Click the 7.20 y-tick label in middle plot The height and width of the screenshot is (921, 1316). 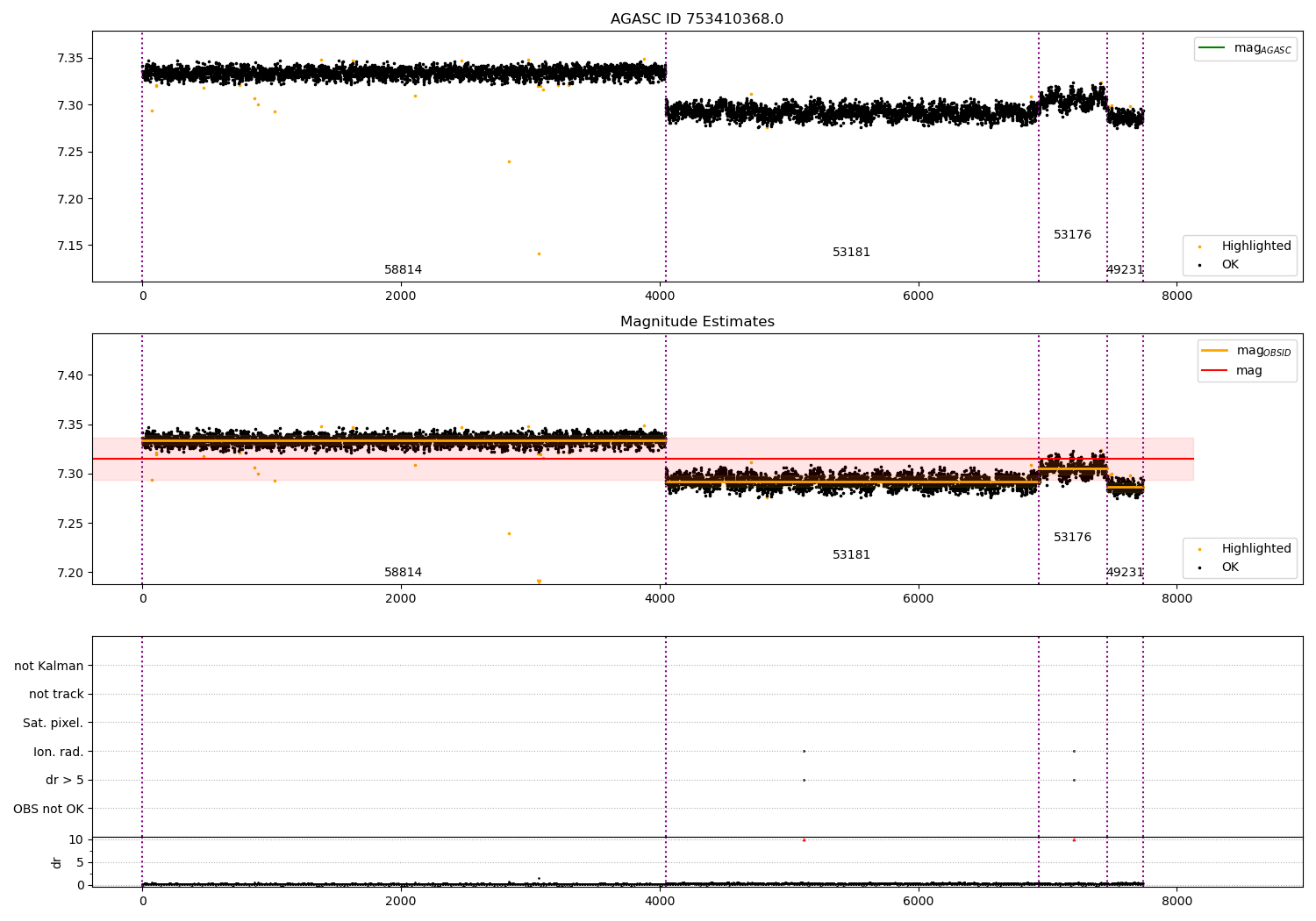point(69,574)
